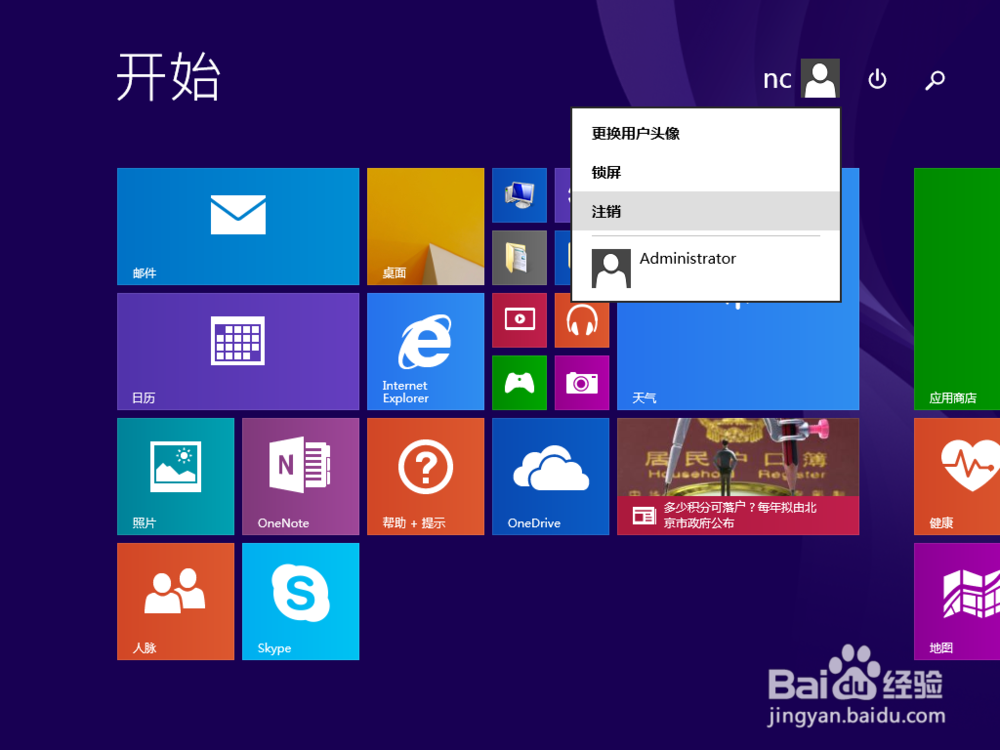Open the Weather tile
The width and height of the screenshot is (1000, 750).
738,356
